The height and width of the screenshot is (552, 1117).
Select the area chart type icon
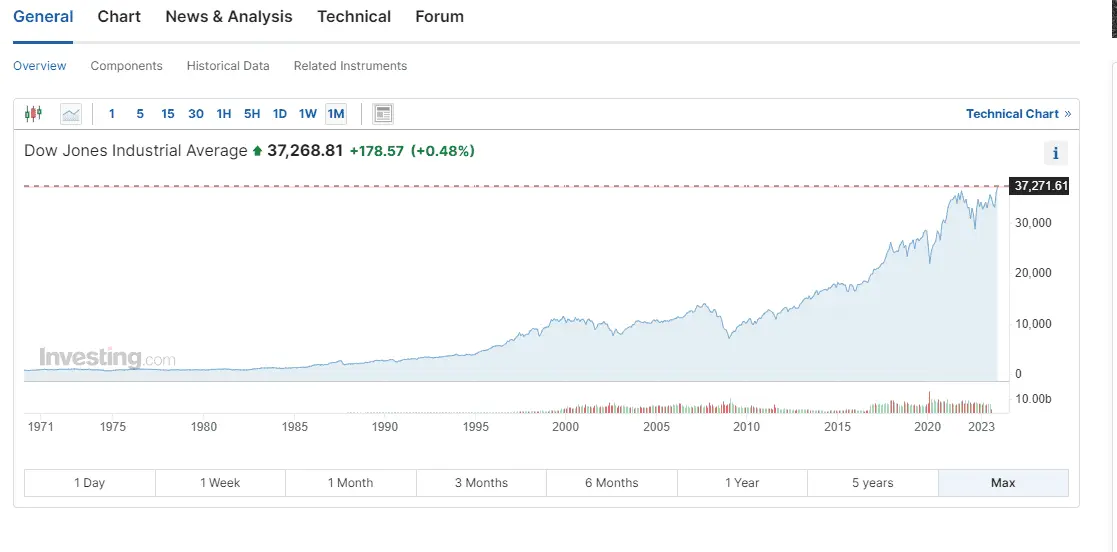(71, 114)
